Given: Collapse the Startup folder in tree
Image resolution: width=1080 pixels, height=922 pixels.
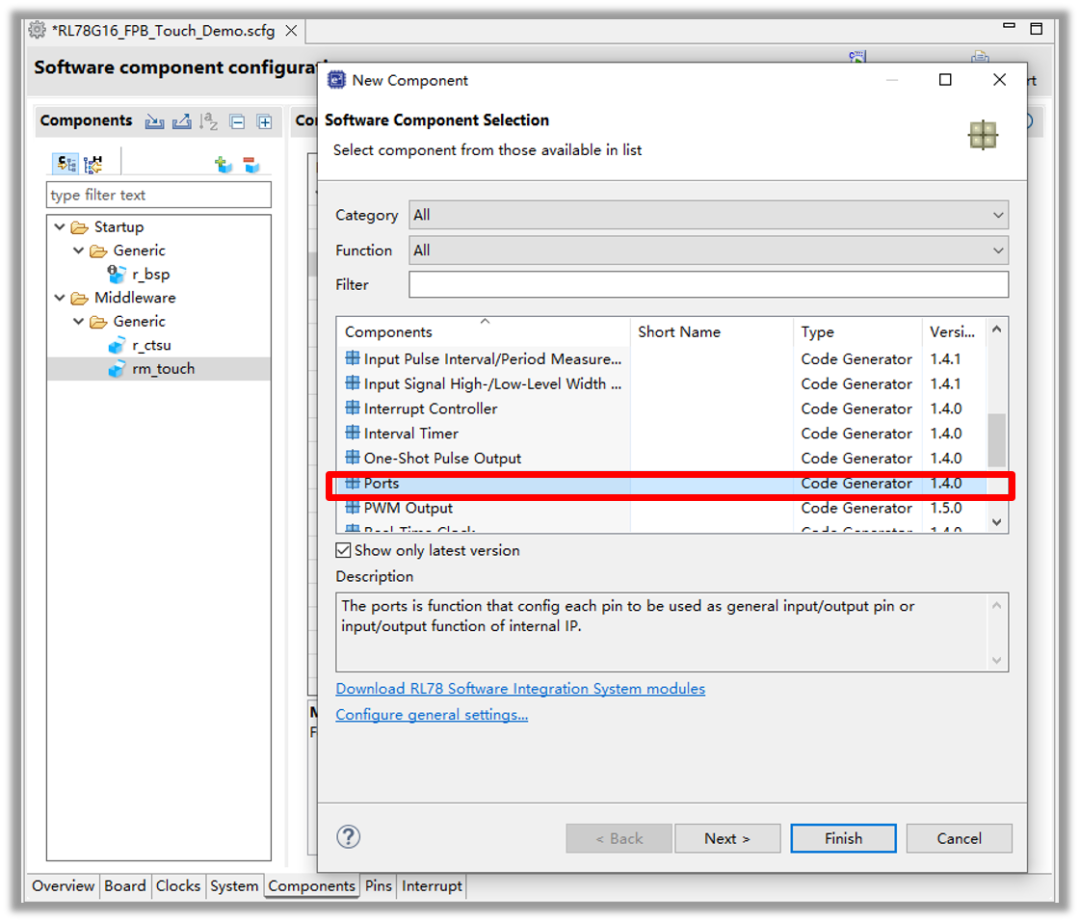Looking at the screenshot, I should click(61, 227).
